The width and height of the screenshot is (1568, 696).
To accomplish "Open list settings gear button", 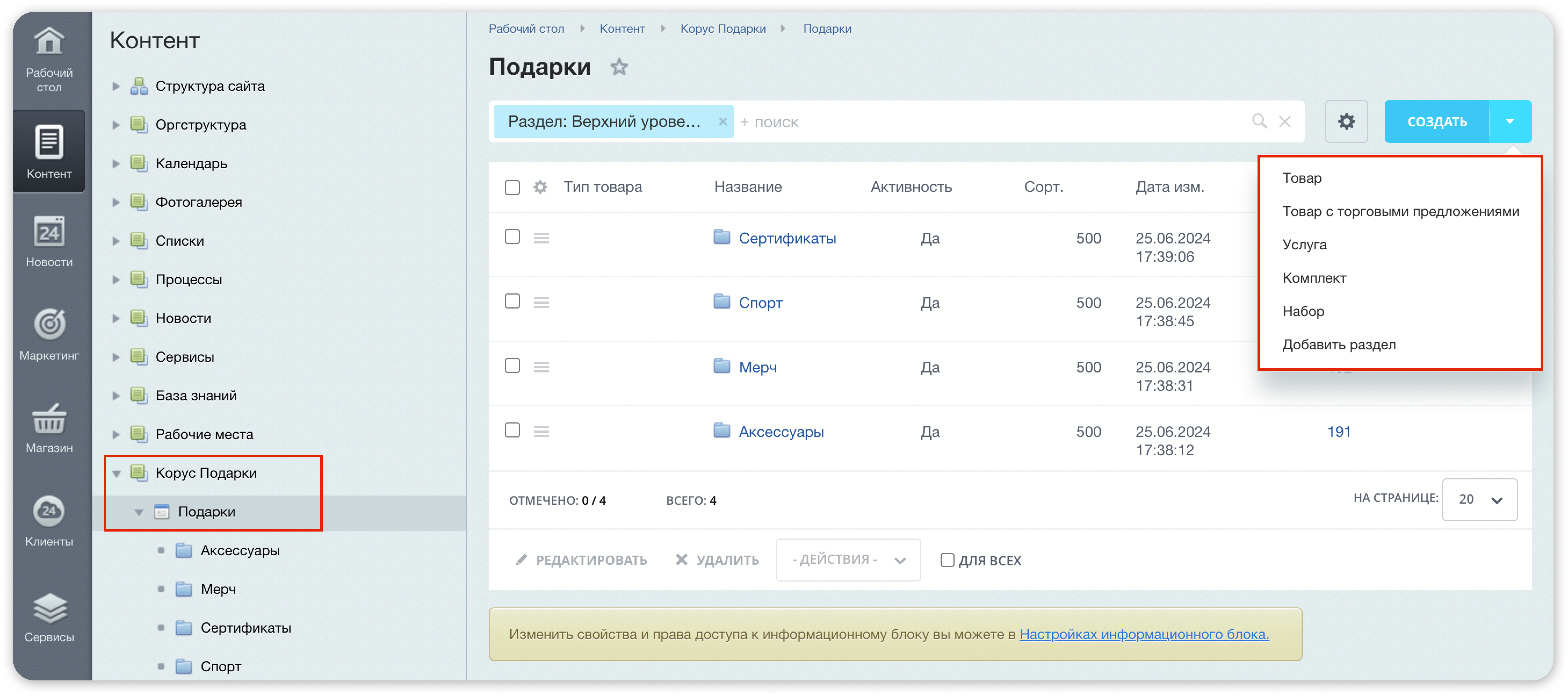I will (x=1346, y=121).
